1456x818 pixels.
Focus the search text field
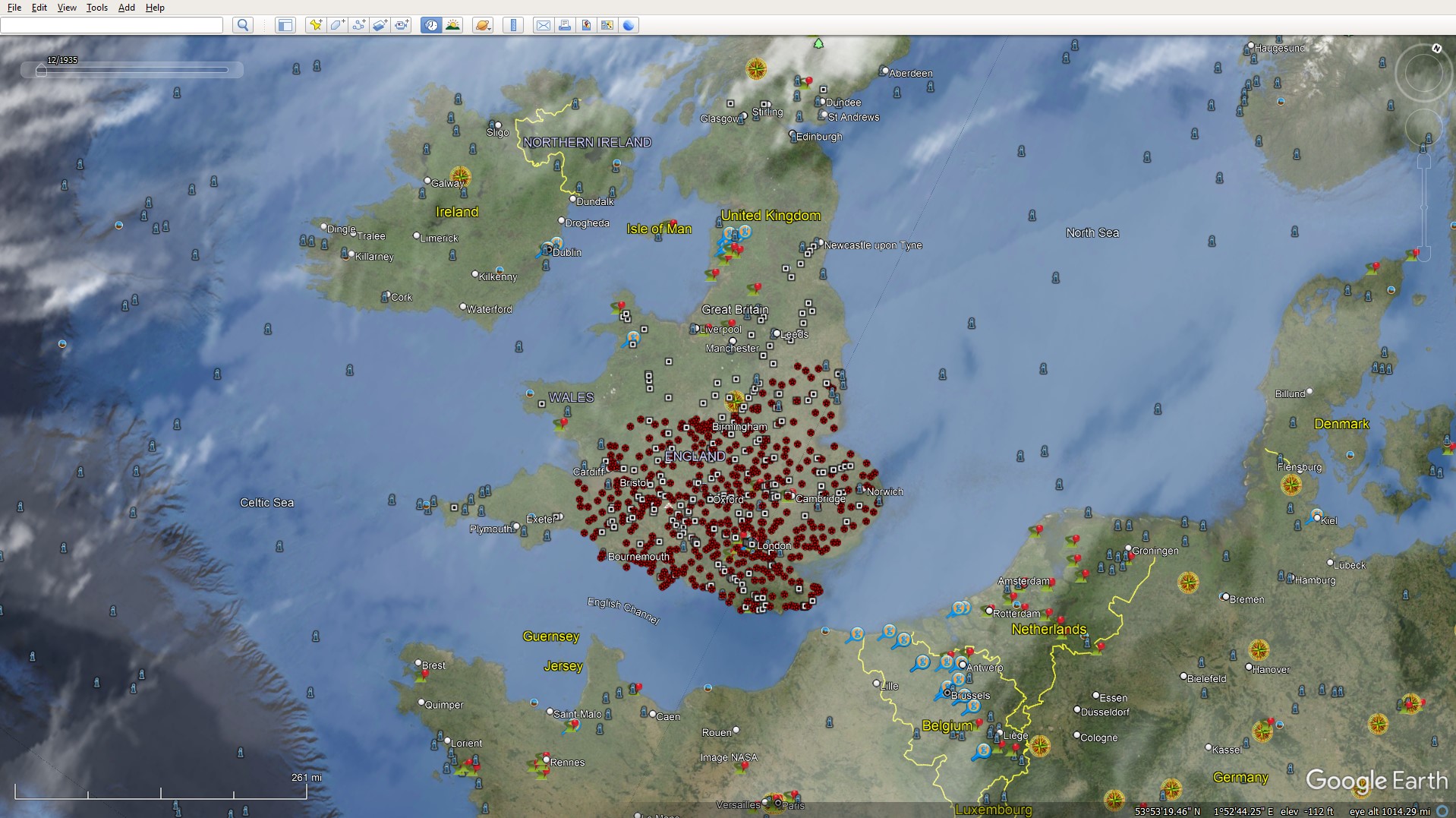112,25
